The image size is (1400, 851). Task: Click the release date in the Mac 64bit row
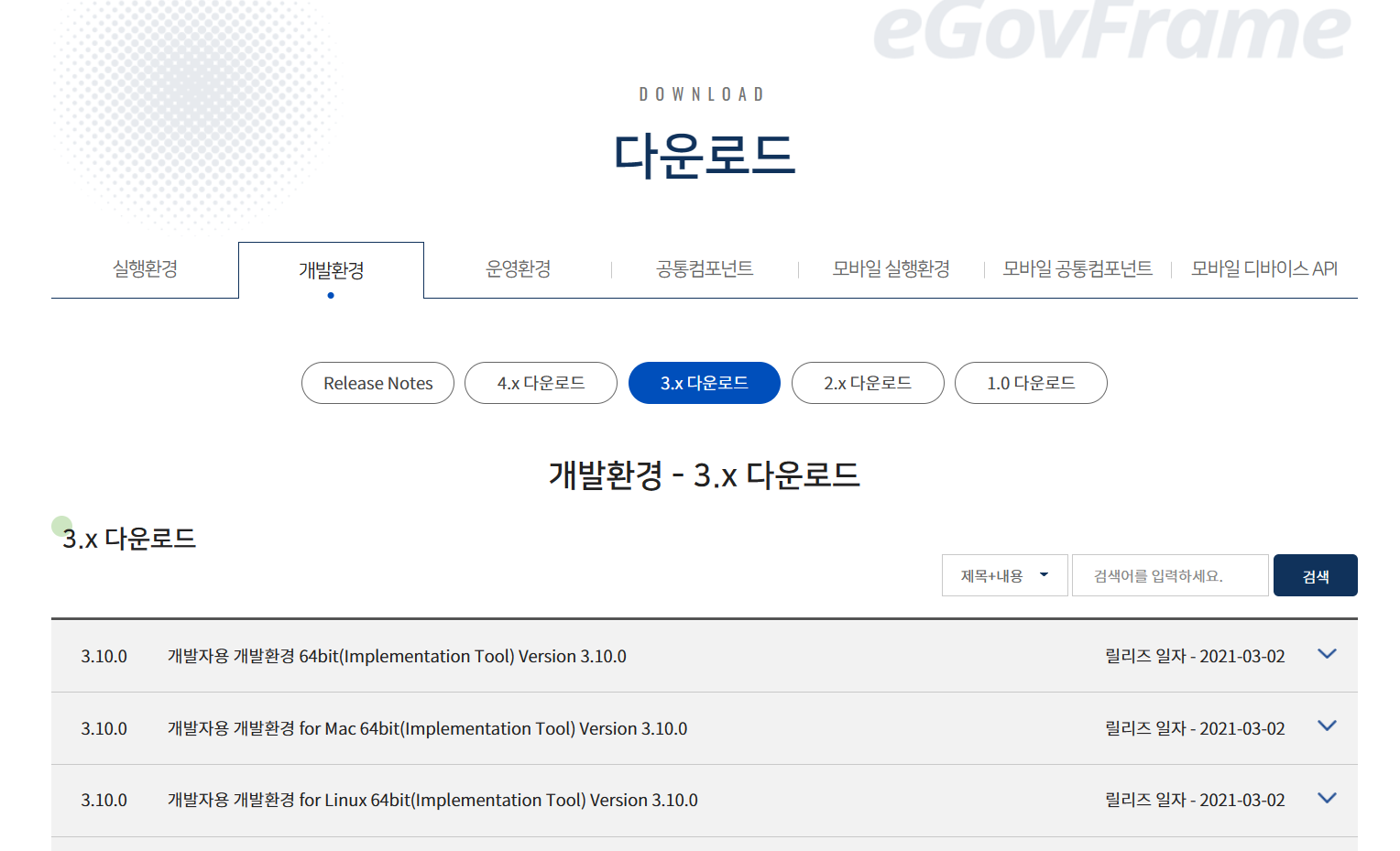pos(1195,728)
